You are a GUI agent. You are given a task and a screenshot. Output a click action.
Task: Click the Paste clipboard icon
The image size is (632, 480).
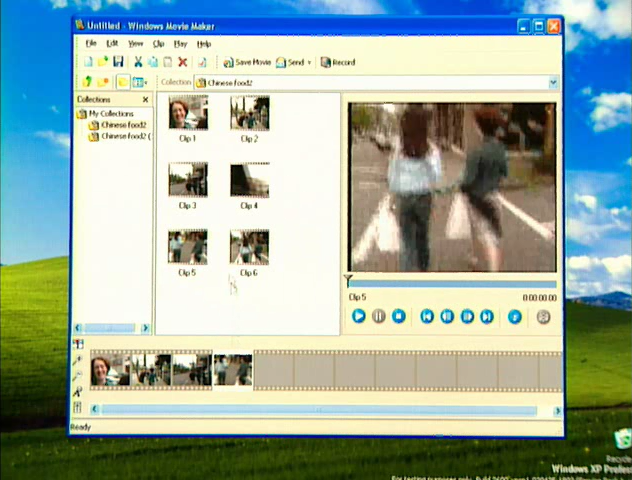[168, 62]
